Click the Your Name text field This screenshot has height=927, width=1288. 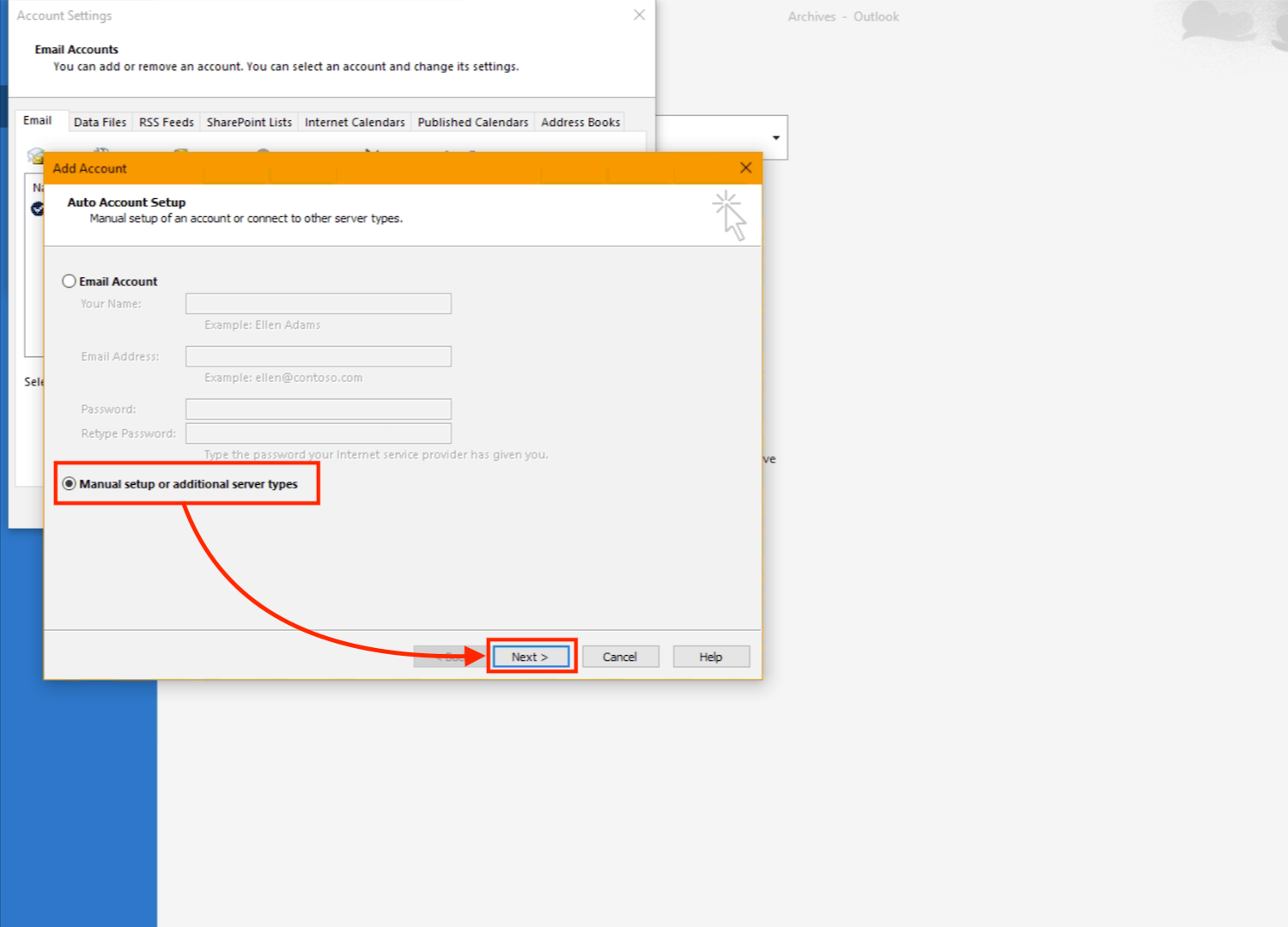tap(318, 304)
